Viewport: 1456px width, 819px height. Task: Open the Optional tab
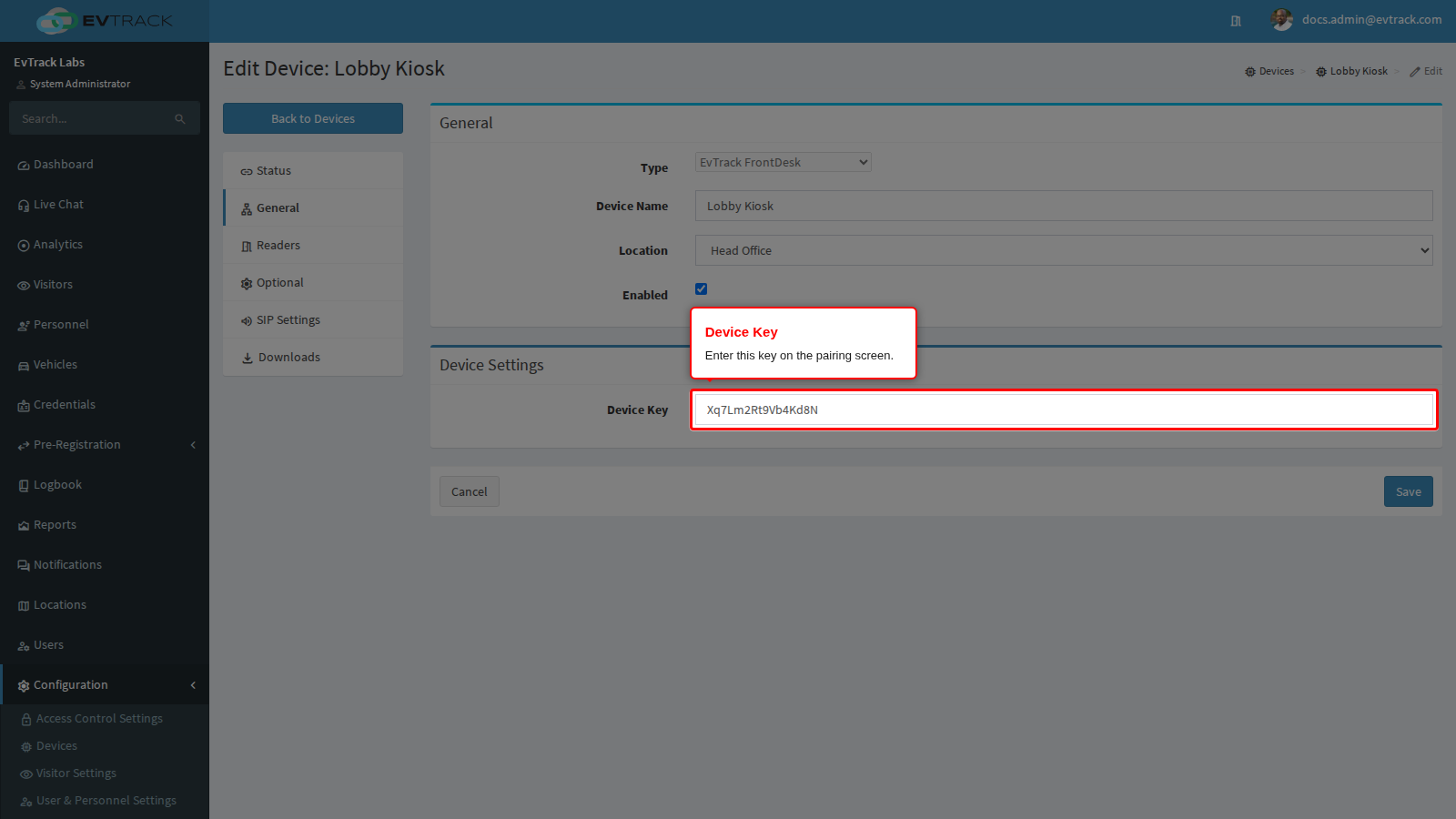click(x=313, y=283)
